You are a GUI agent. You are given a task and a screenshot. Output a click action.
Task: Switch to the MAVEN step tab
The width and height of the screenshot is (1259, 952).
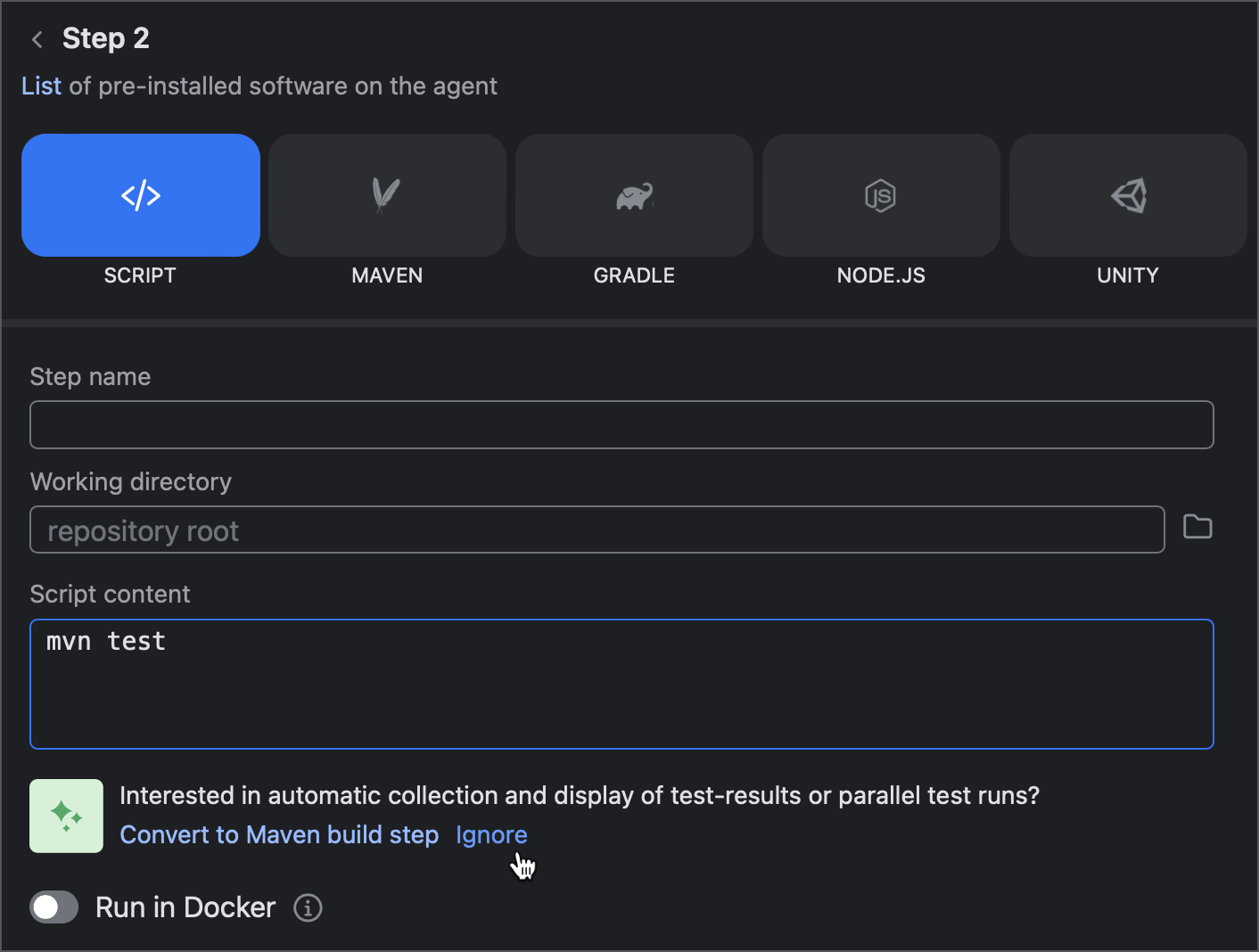(387, 214)
